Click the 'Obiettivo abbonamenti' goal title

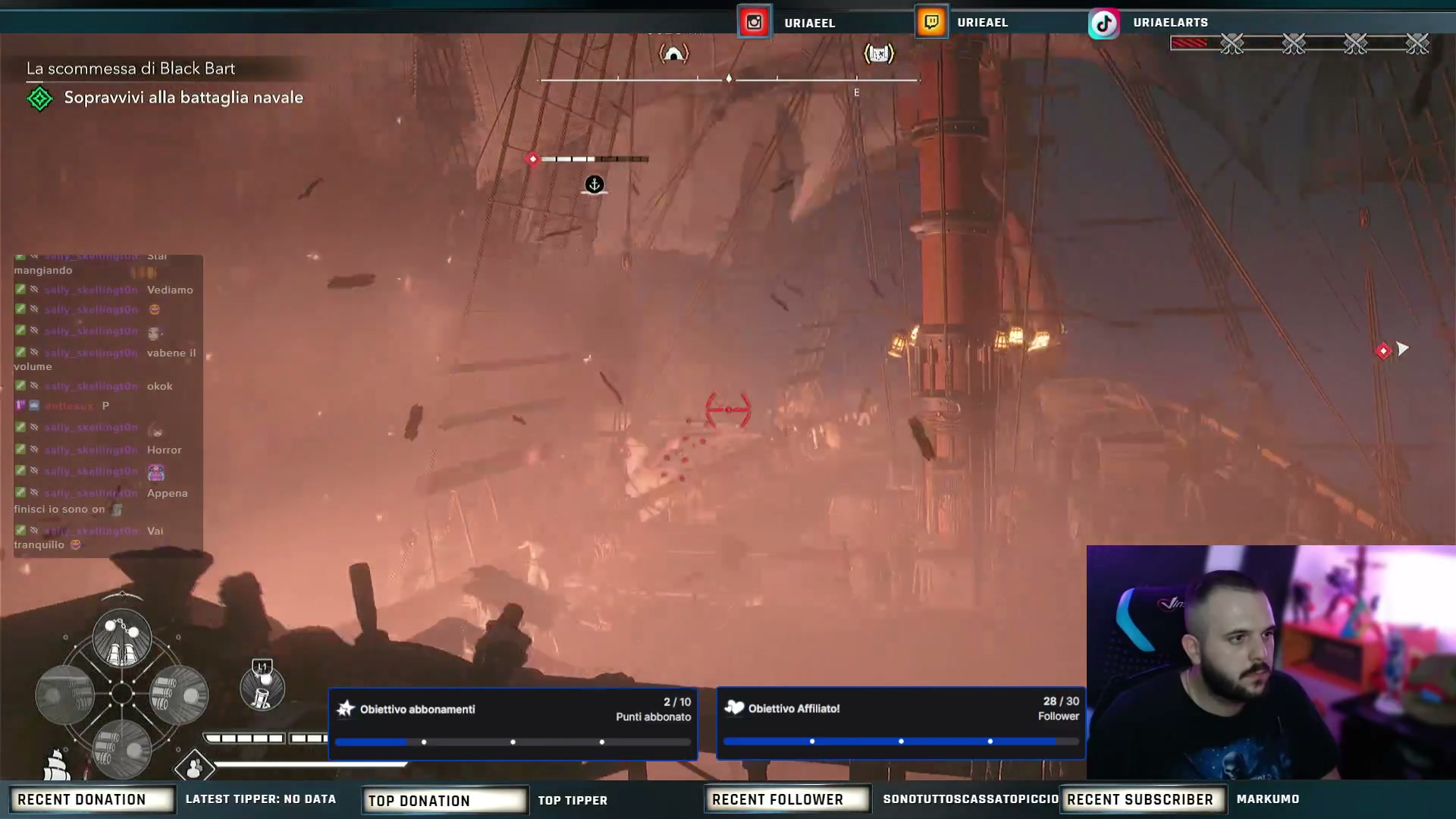pyautogui.click(x=418, y=710)
